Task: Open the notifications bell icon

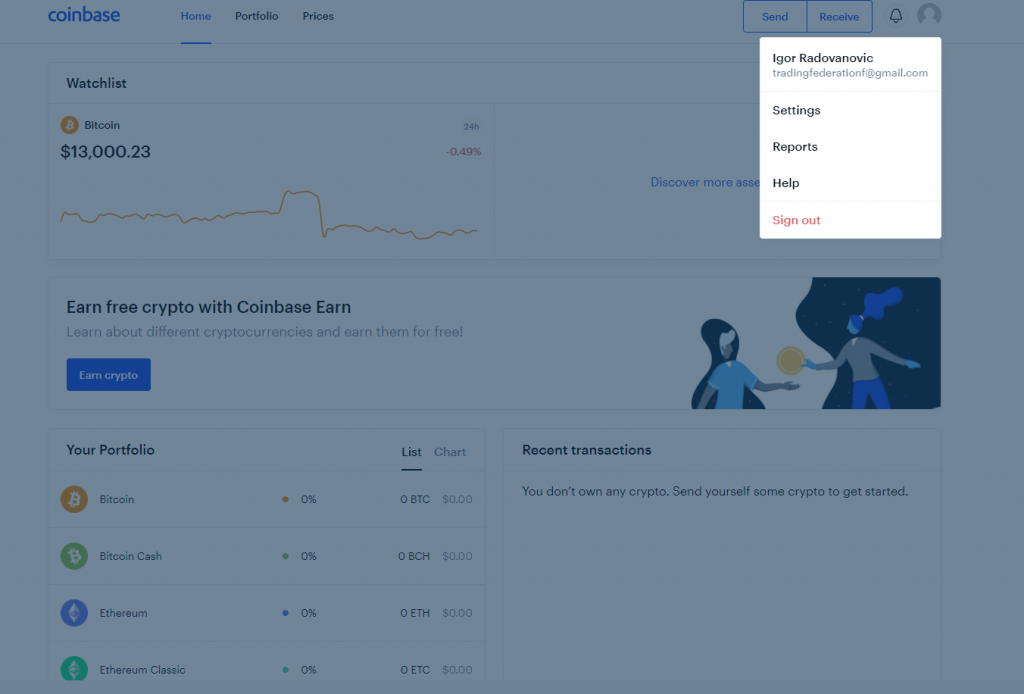Action: click(x=895, y=16)
